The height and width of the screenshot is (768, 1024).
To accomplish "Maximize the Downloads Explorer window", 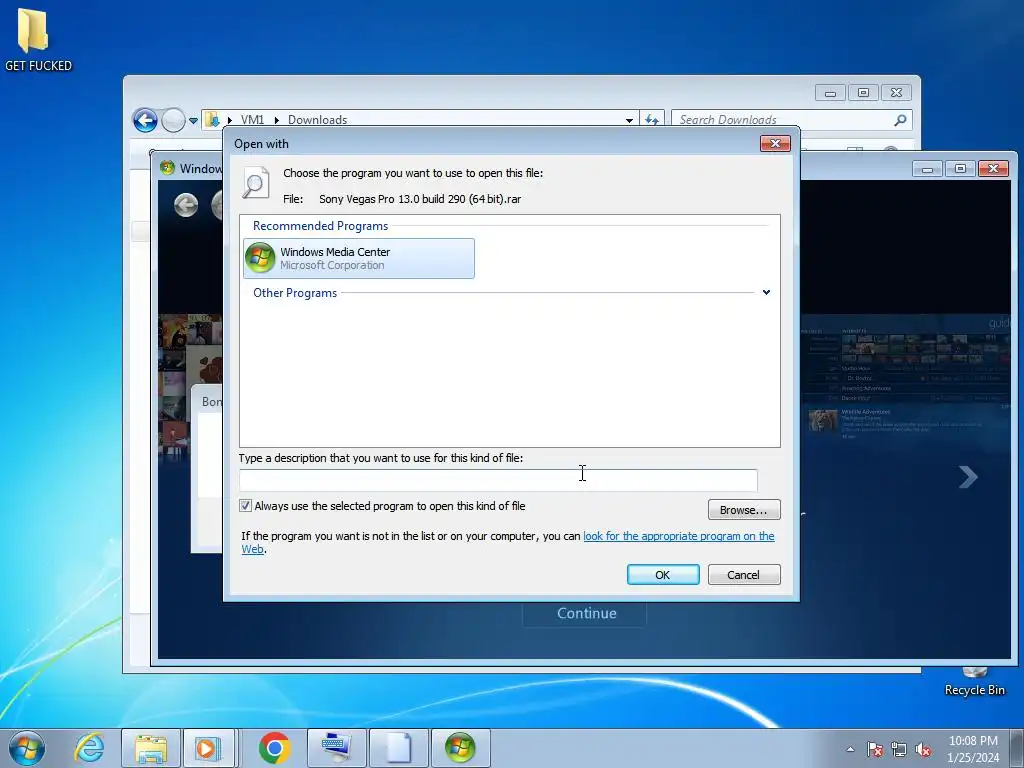I will [863, 93].
